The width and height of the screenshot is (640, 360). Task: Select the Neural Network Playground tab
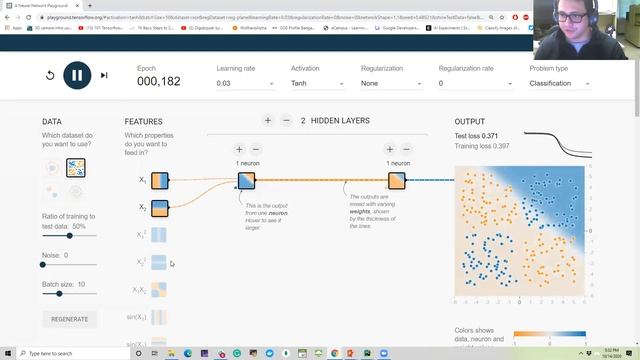[x=42, y=6]
